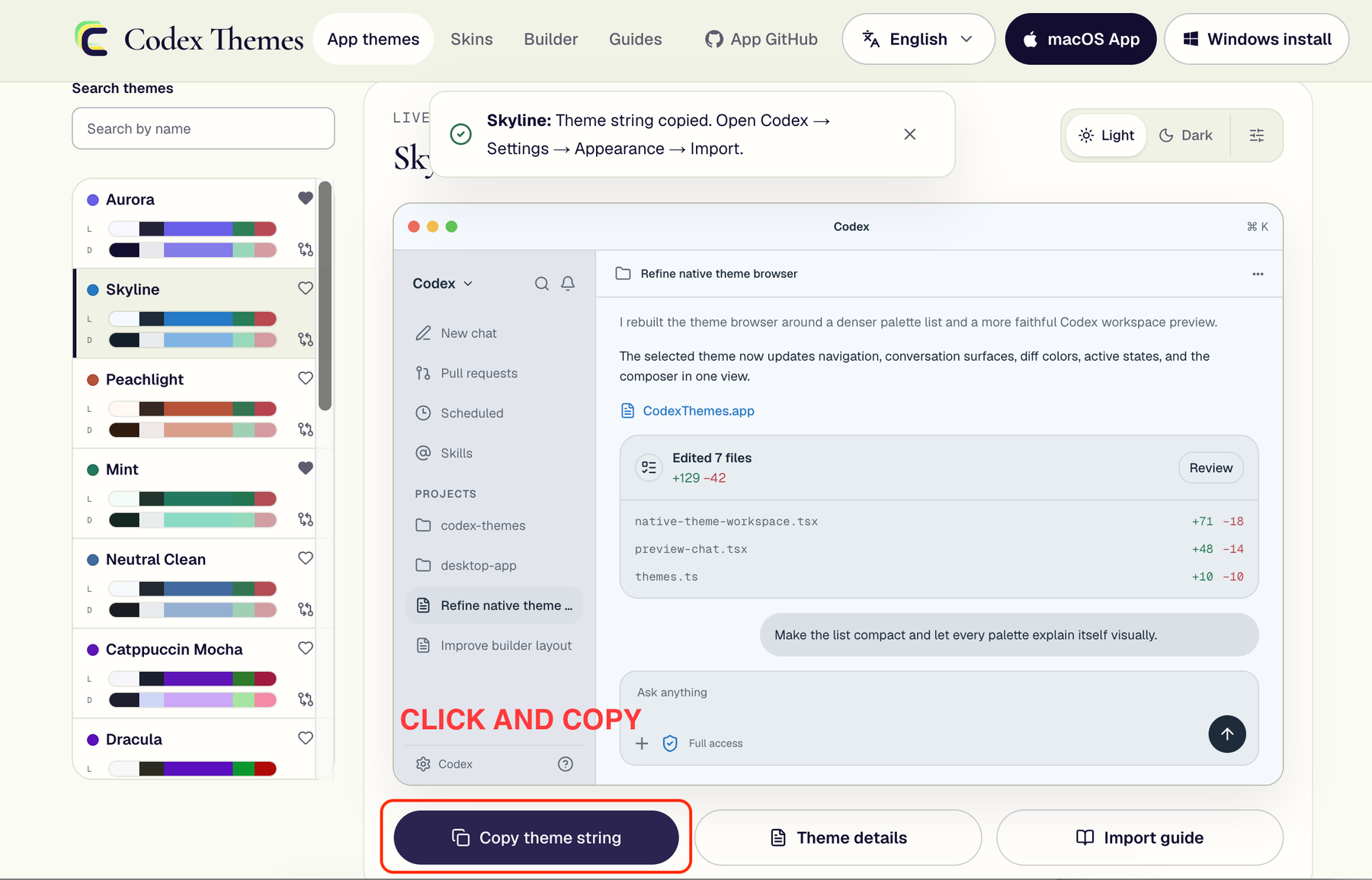Open the Codex workspace dropdown in preview
The height and width of the screenshot is (880, 1372).
(x=442, y=283)
